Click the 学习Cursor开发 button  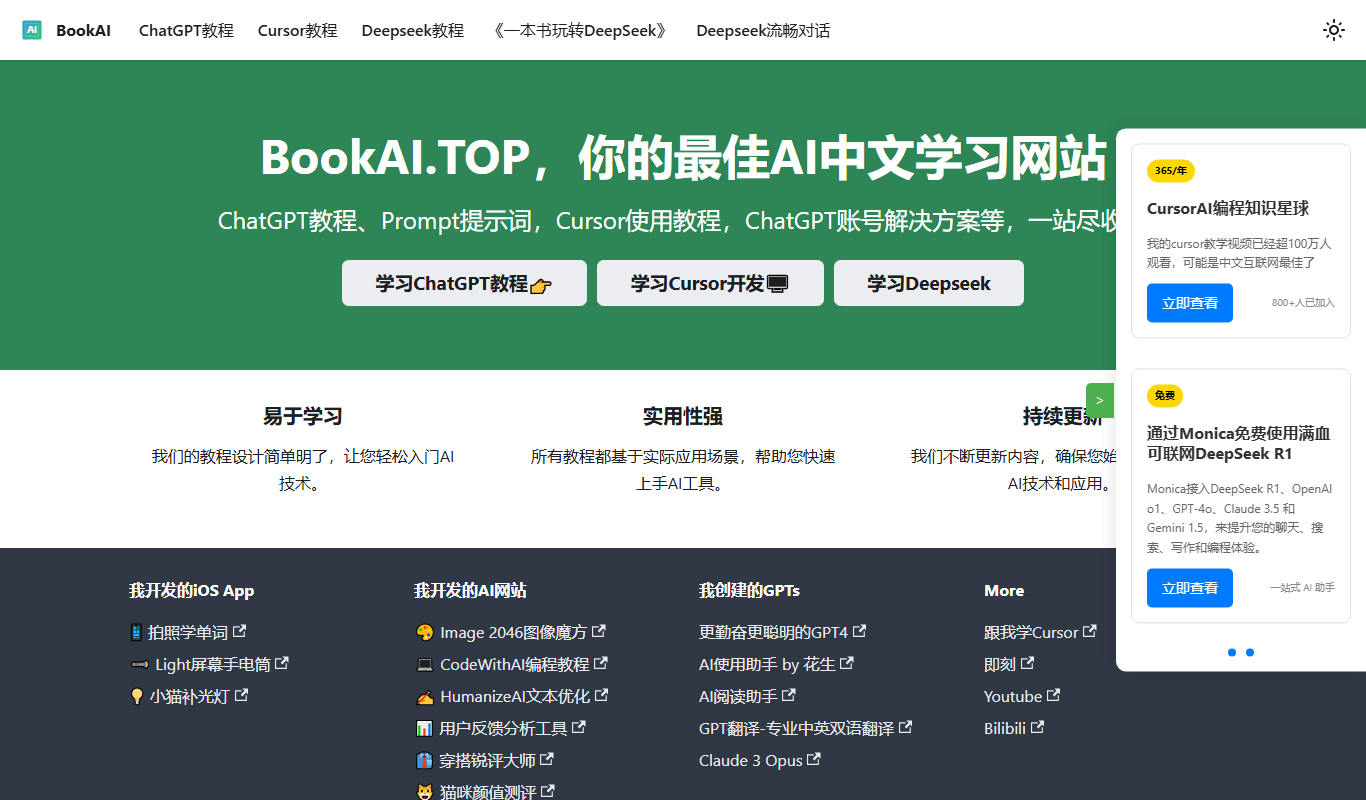point(710,283)
